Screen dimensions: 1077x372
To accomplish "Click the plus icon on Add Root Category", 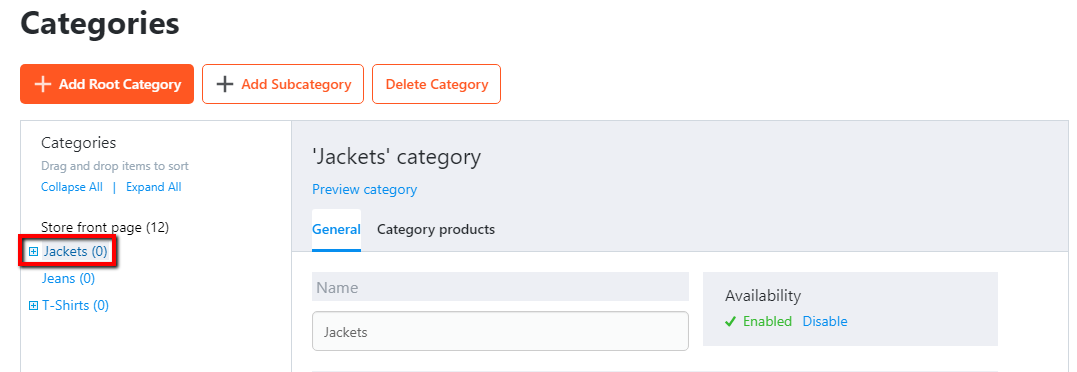I will [x=43, y=84].
